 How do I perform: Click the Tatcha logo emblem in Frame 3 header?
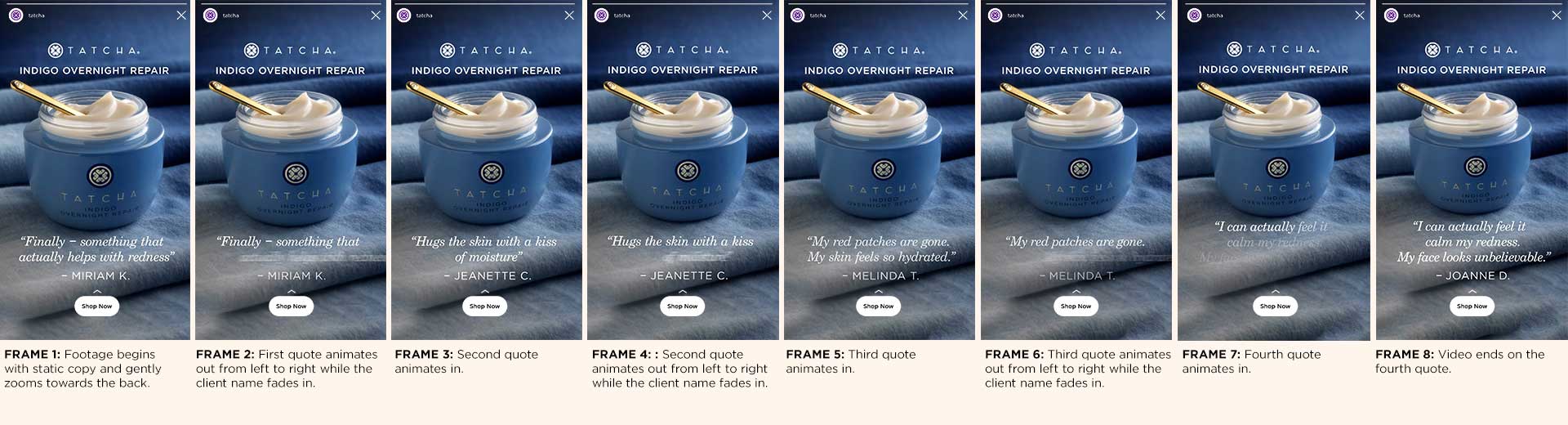tap(447, 50)
